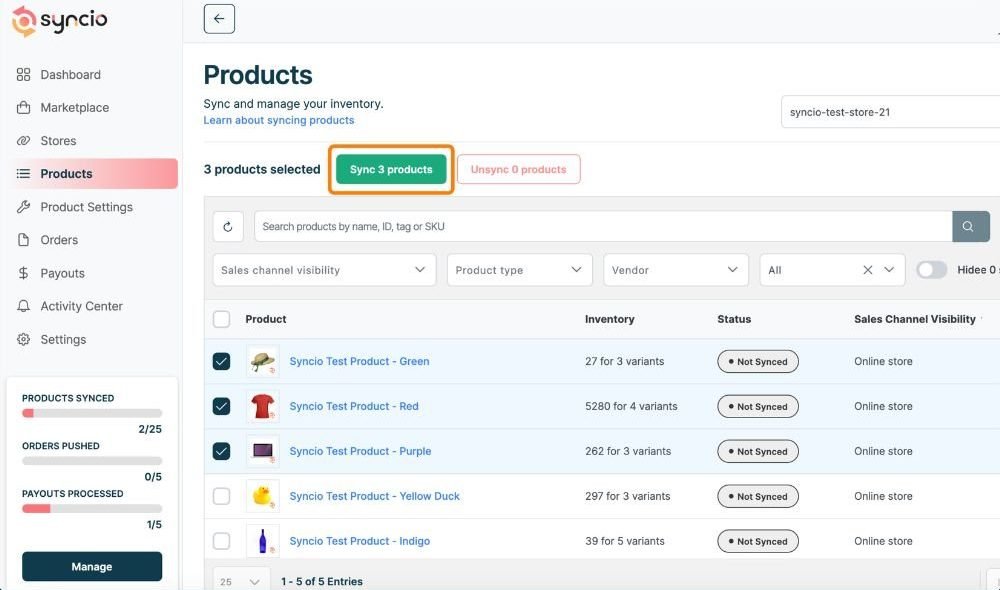
Task: Uncheck Syncio Test Product - Red checkbox
Action: 221,406
